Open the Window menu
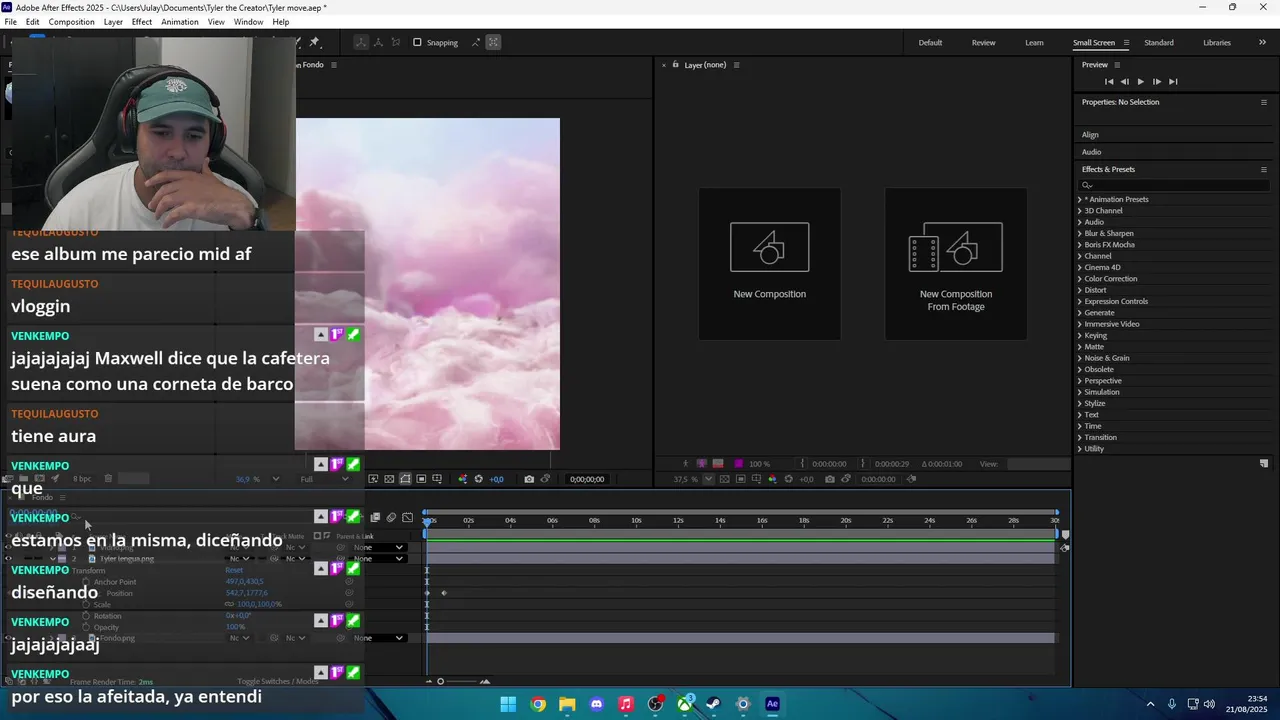Viewport: 1280px width, 720px height. click(x=248, y=22)
